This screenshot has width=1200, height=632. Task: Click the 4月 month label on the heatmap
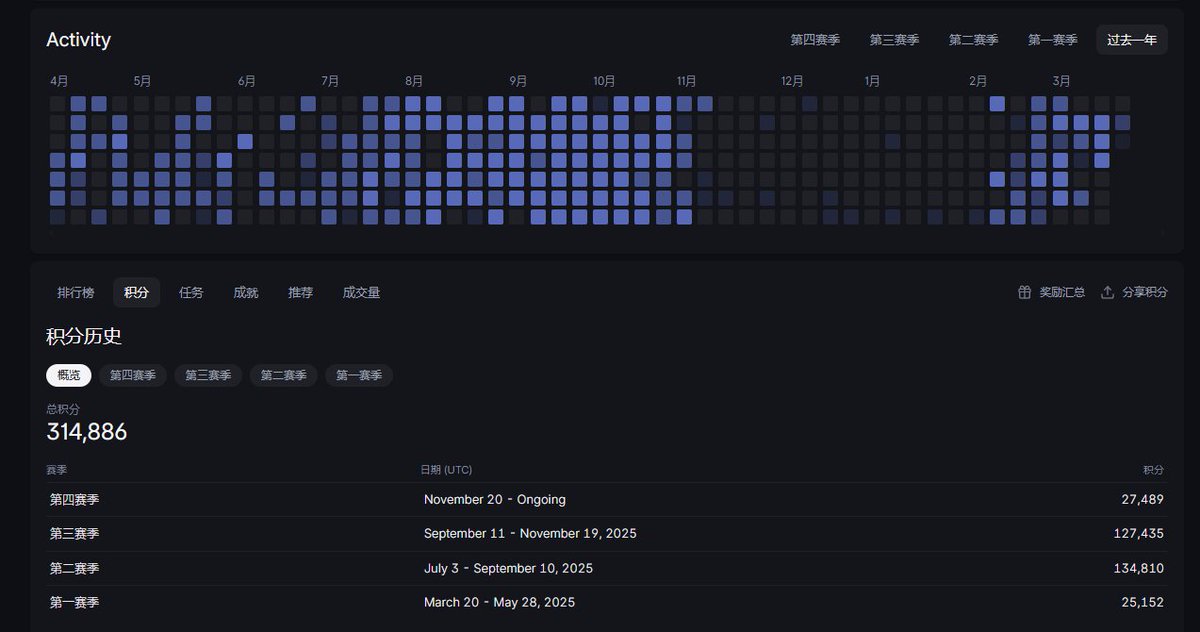(x=59, y=81)
